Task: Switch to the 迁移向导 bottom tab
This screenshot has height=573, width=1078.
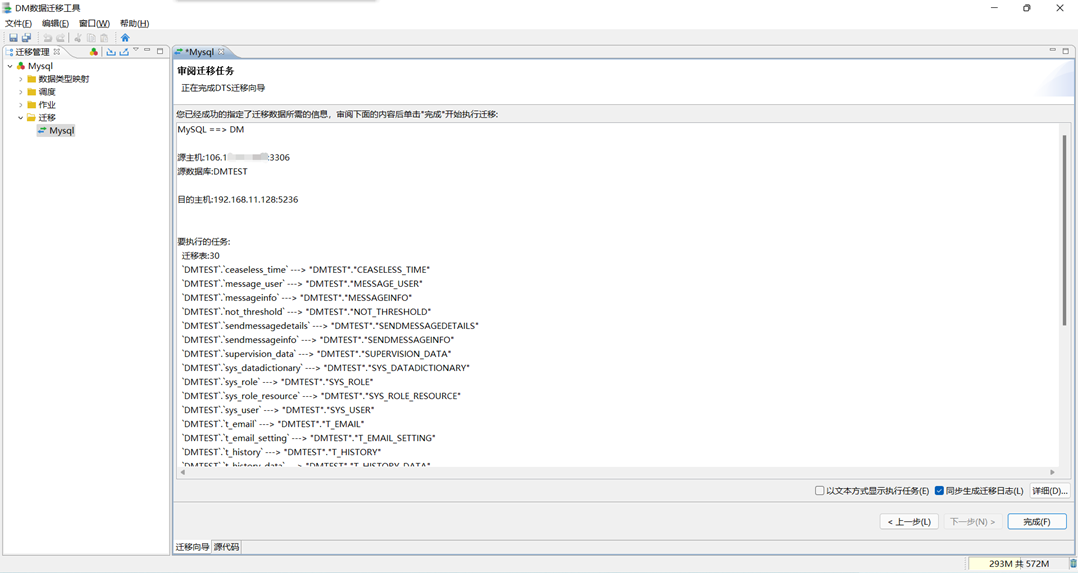Action: coord(192,547)
